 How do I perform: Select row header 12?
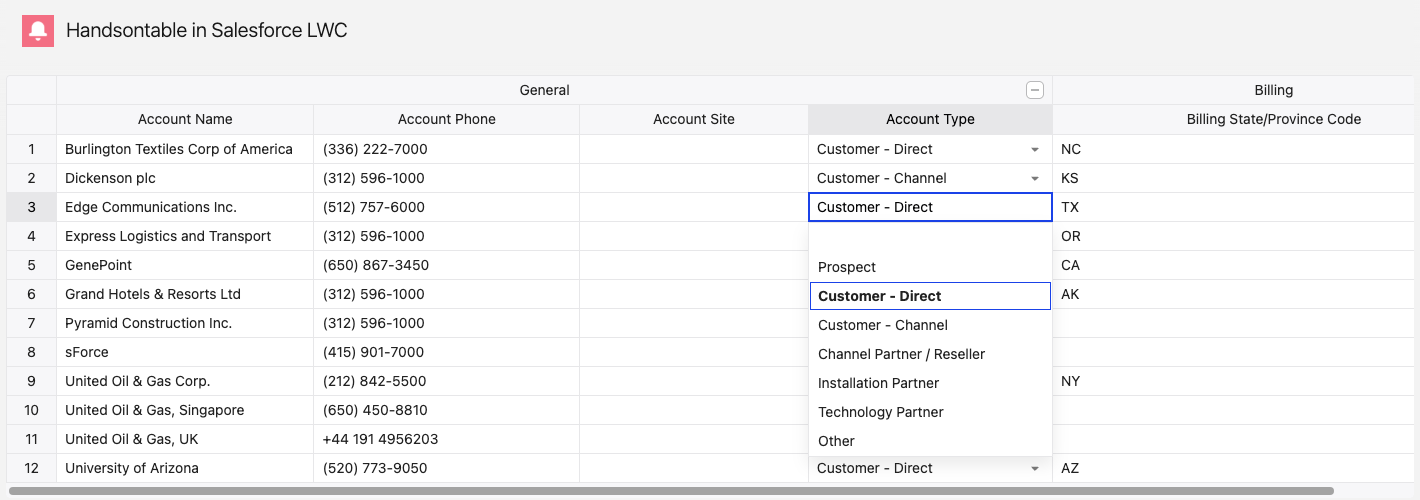[x=31, y=468]
